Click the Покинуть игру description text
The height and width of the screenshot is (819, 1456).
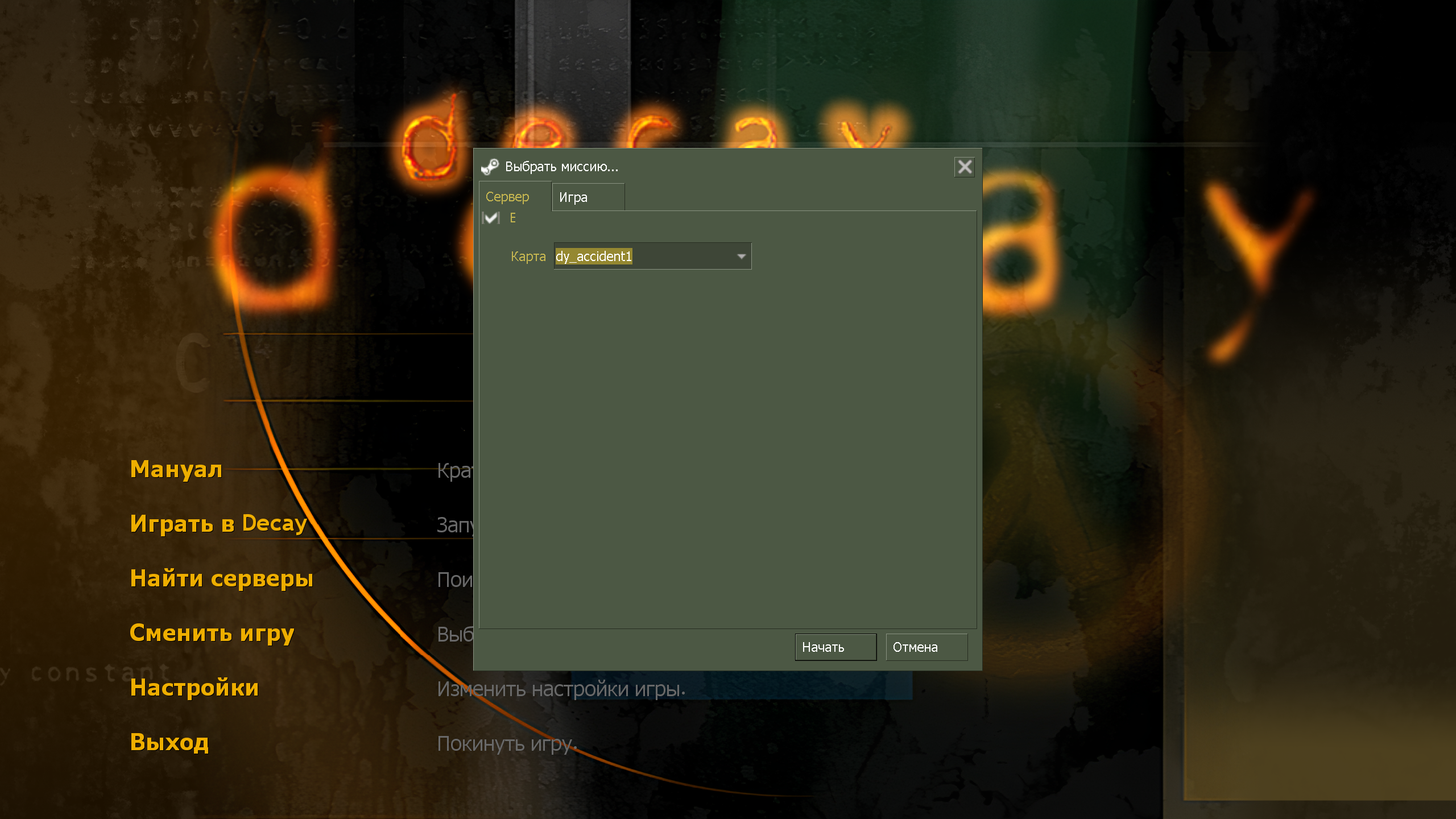pyautogui.click(x=507, y=744)
